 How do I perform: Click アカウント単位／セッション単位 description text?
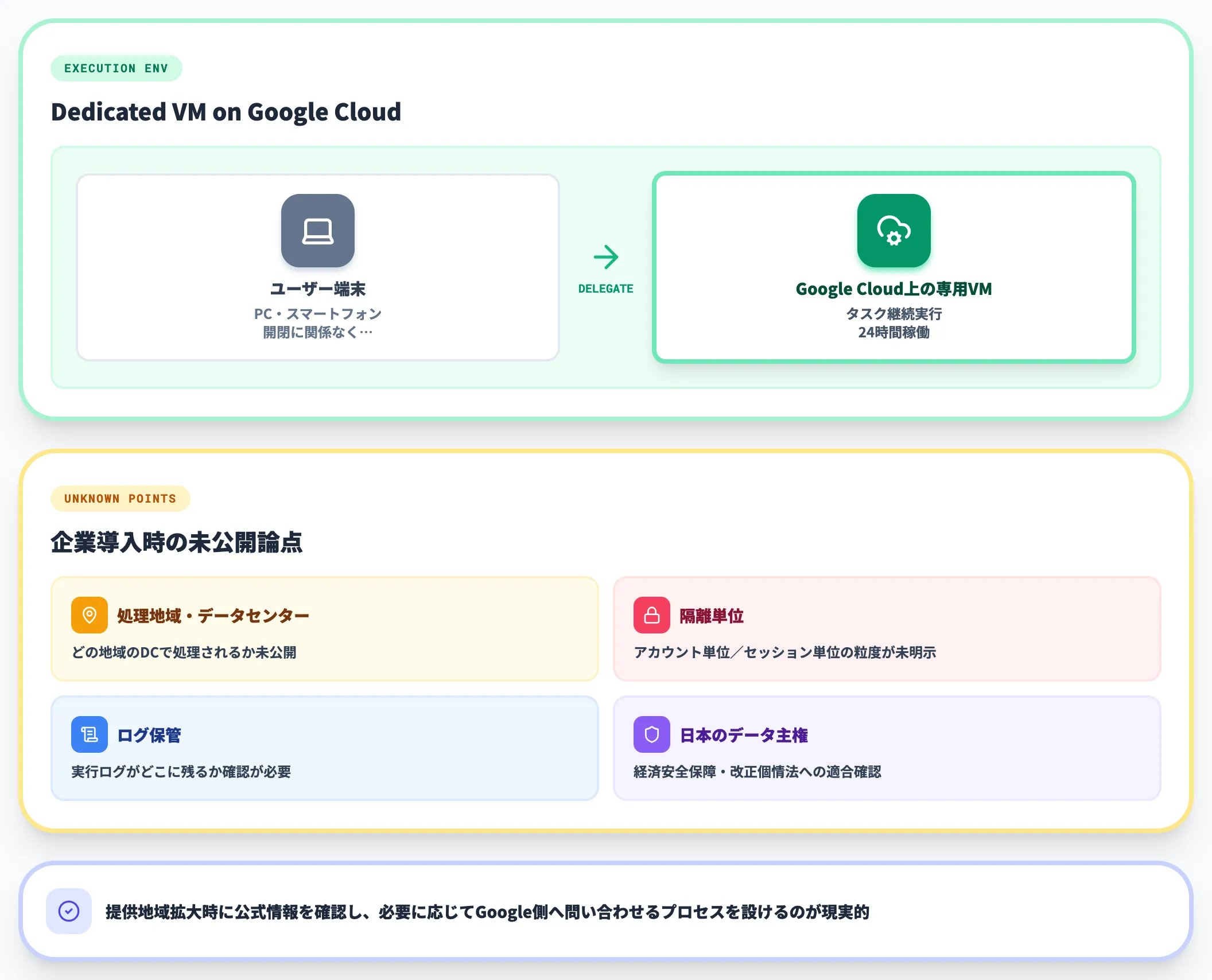pos(785,652)
